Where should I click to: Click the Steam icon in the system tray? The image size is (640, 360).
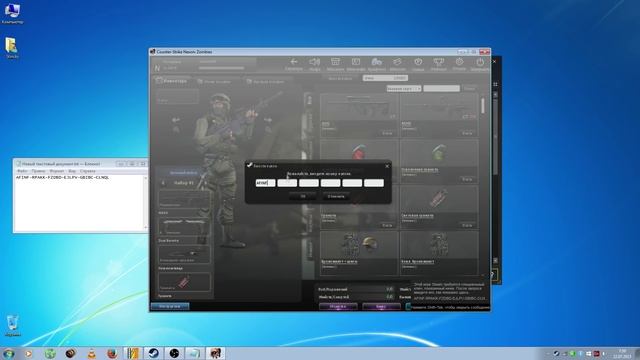click(556, 353)
